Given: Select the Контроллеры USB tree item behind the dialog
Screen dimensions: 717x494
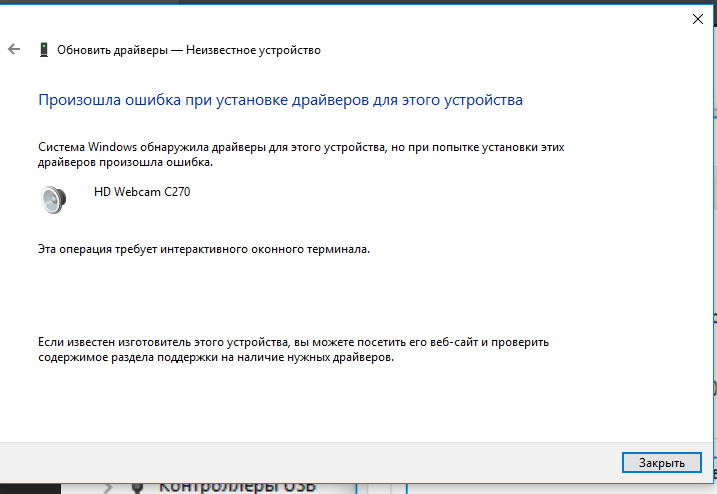Looking at the screenshot, I should point(237,488).
